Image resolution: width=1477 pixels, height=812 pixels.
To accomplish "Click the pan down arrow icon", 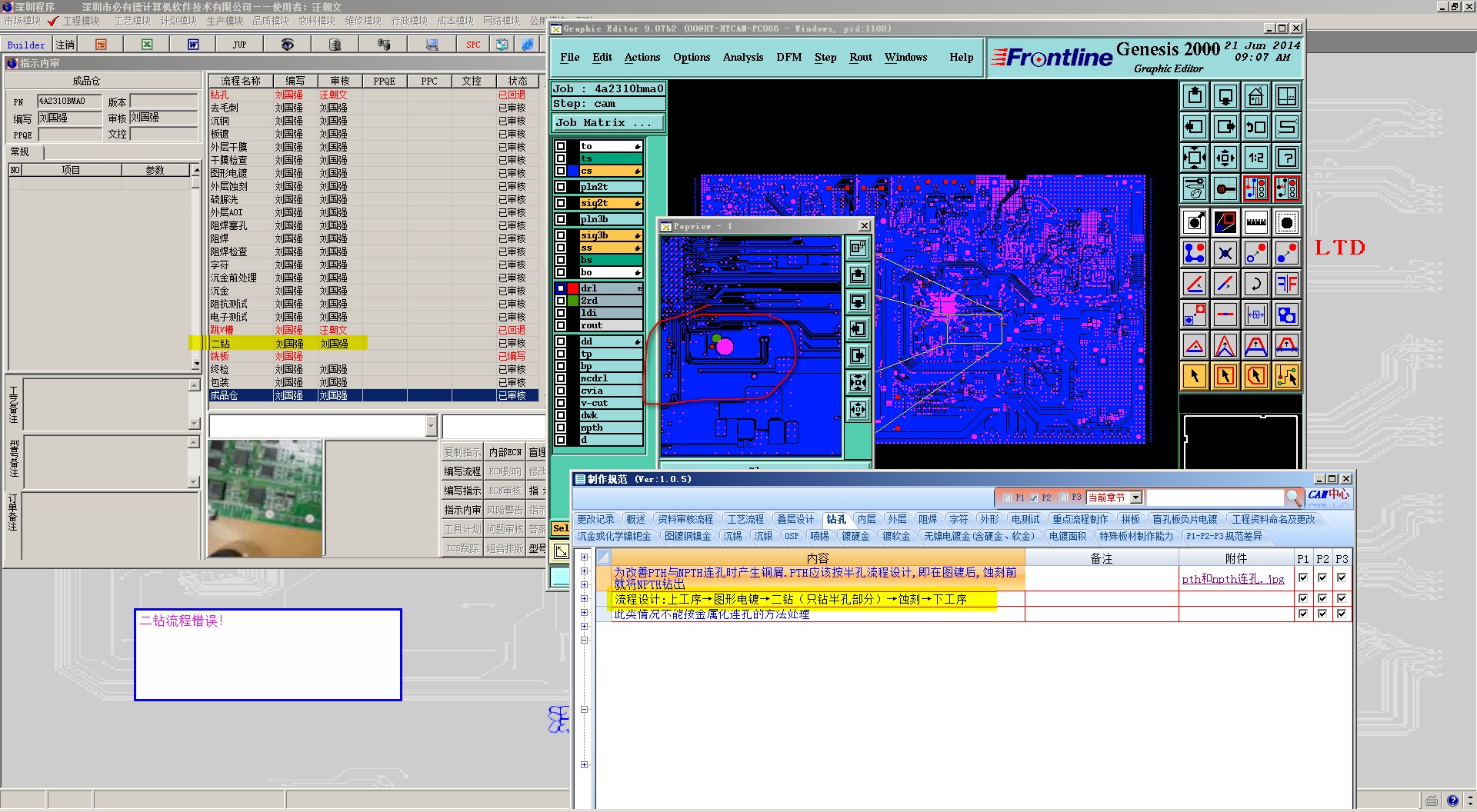I will 1225,96.
